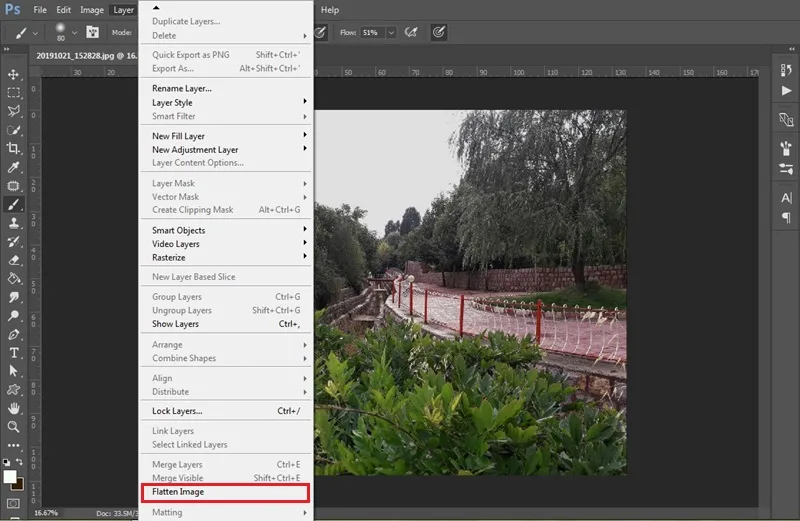Select the Horizontal Type tool

coord(13,353)
